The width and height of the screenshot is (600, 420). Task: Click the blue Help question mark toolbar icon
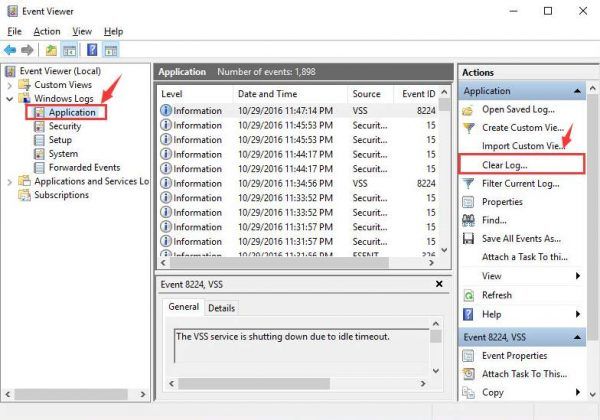(x=91, y=50)
